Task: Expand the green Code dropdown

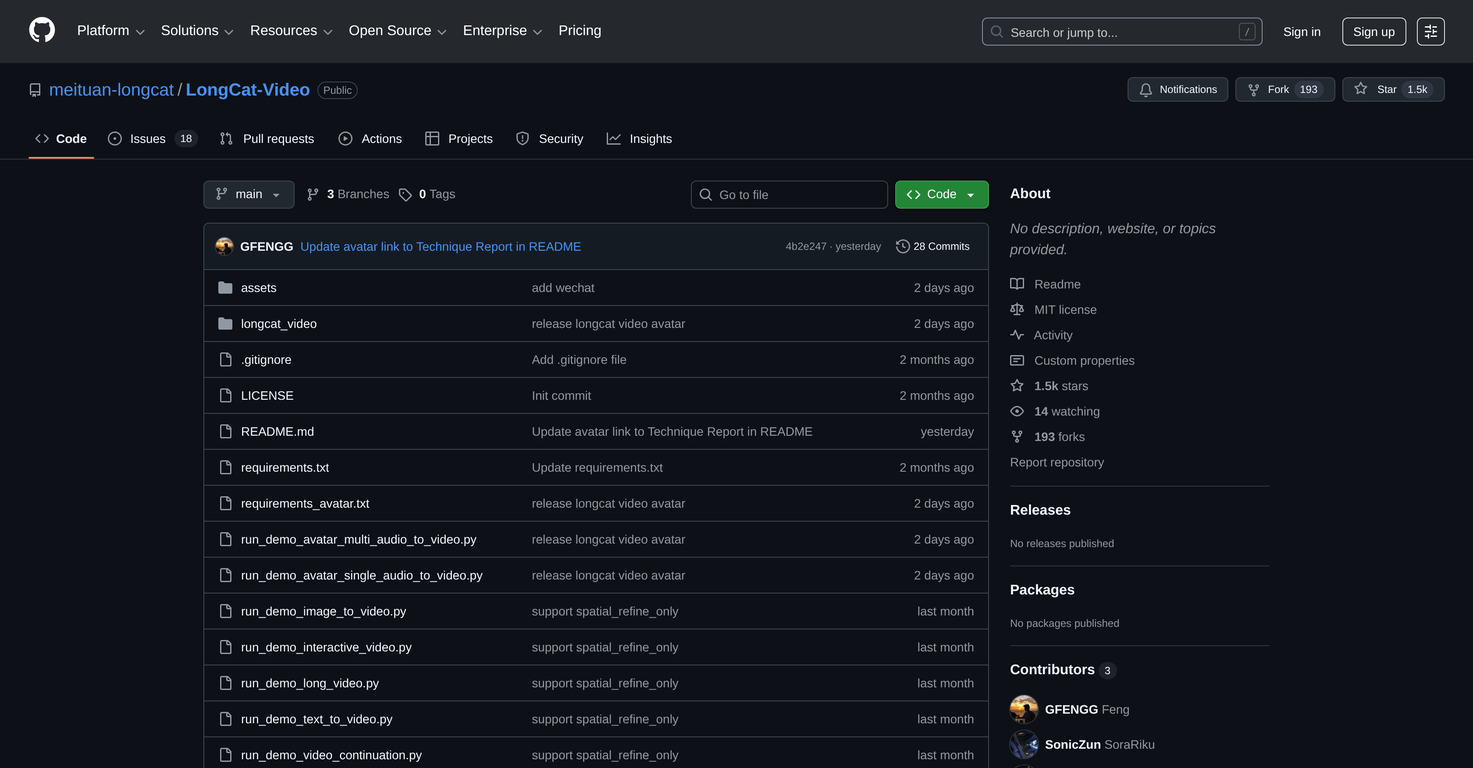Action: coord(941,195)
